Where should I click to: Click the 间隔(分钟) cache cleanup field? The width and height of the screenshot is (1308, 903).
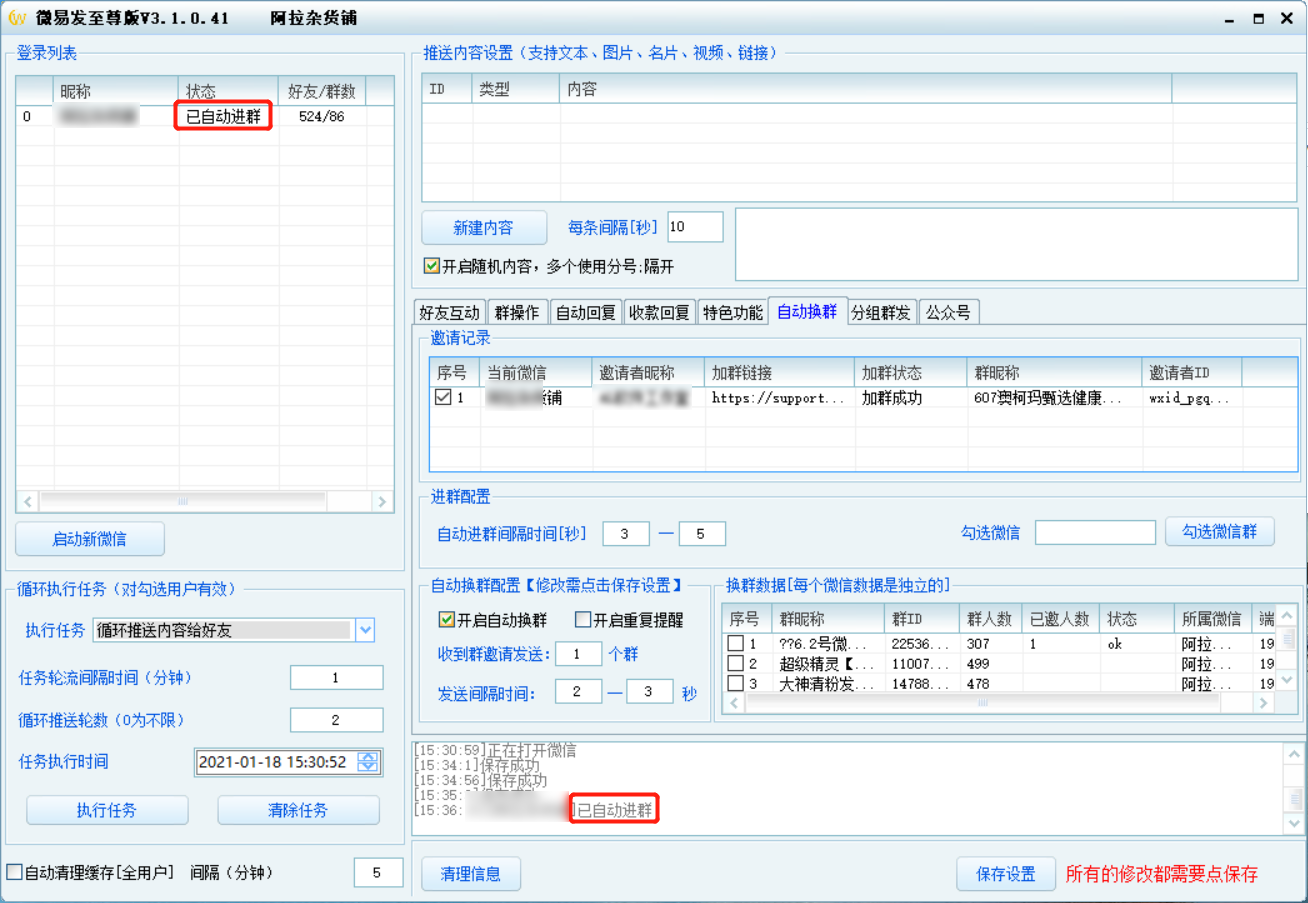(378, 873)
